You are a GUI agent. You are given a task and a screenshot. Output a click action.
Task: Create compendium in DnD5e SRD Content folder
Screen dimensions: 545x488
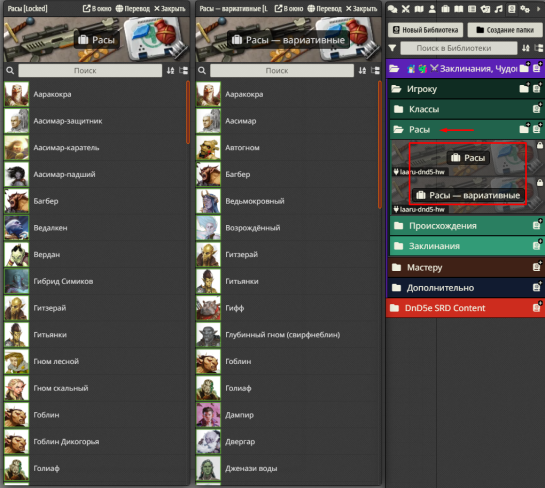[537, 308]
